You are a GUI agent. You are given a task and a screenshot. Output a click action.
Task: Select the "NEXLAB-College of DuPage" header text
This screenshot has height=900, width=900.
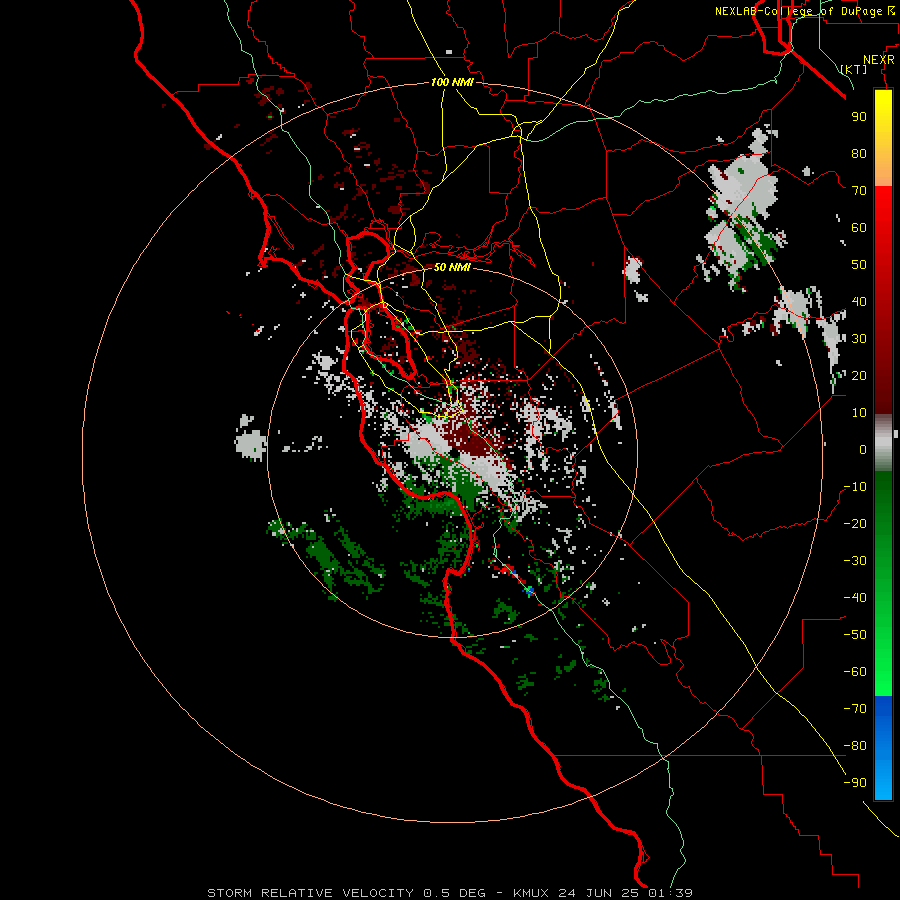point(798,11)
